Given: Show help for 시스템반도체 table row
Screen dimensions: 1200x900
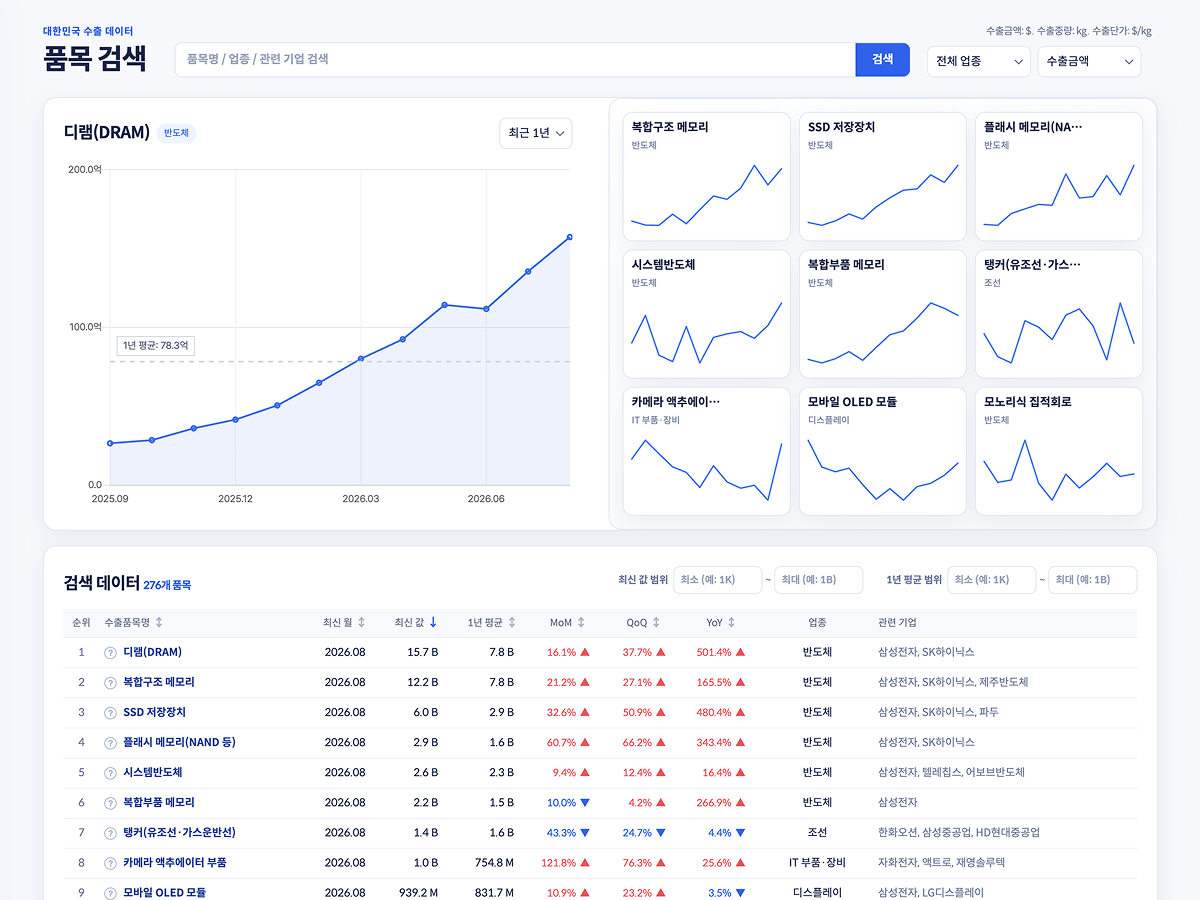Looking at the screenshot, I should [x=111, y=772].
